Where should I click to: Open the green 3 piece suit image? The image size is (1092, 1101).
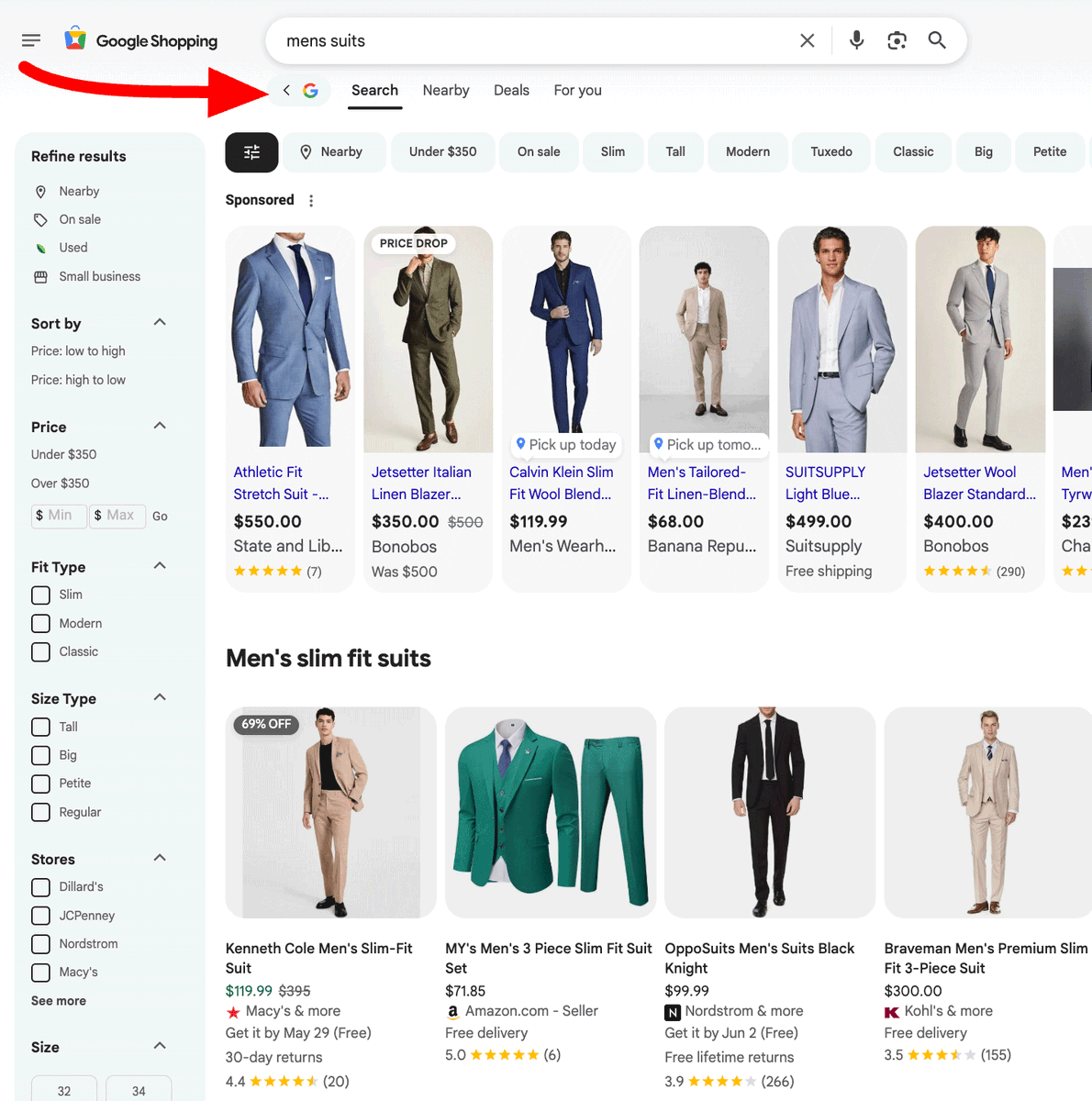(551, 813)
